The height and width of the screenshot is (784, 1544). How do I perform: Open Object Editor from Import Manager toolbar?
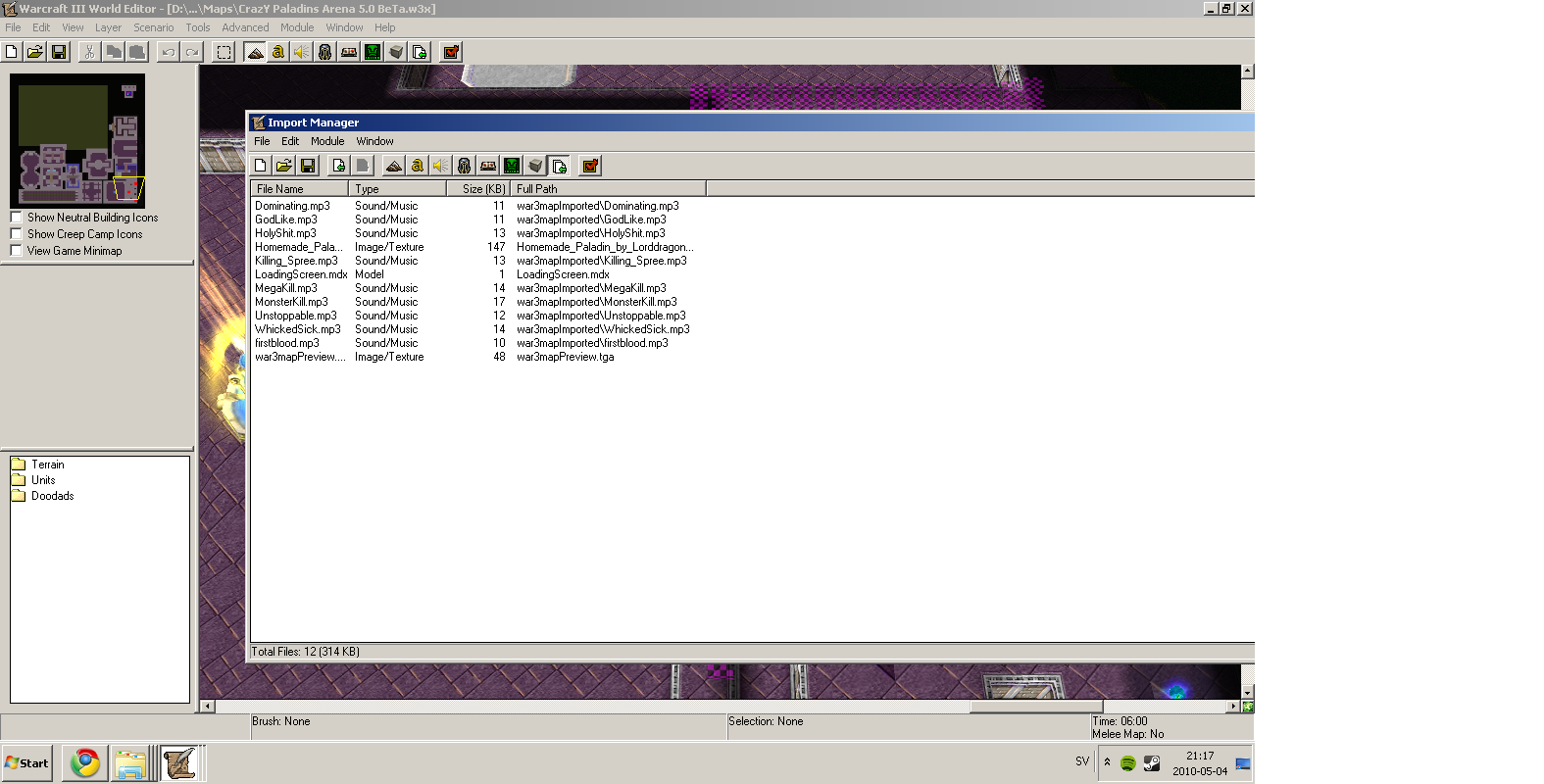point(465,166)
